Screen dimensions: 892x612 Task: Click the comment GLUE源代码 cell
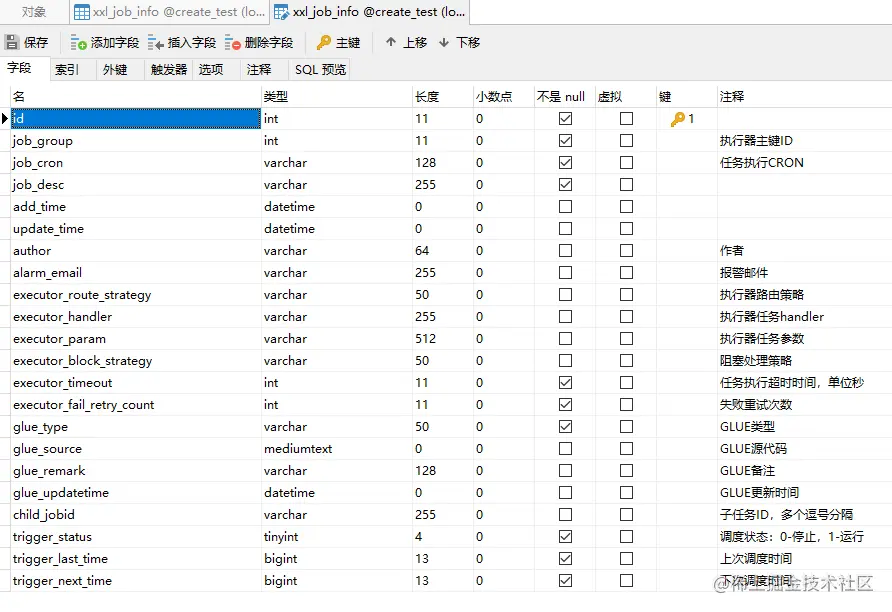click(804, 449)
